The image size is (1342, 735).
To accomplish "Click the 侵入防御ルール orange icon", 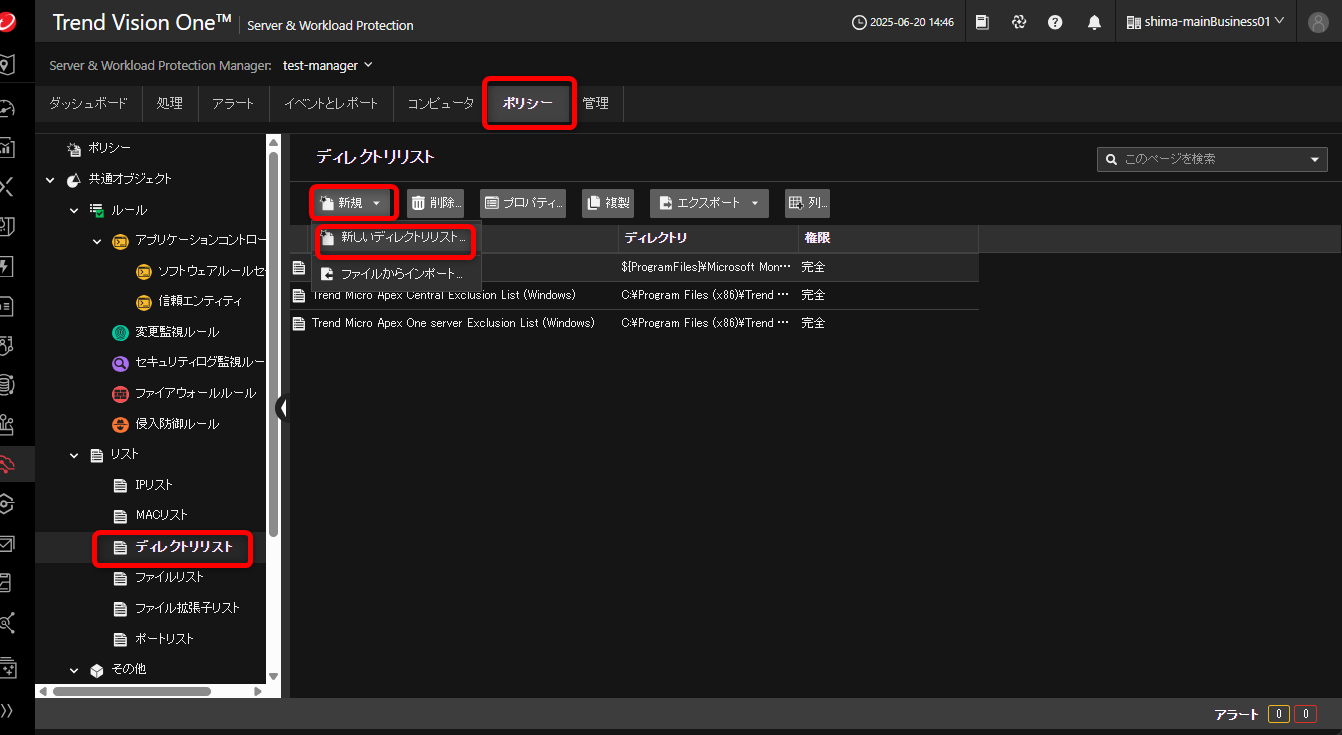I will pyautogui.click(x=120, y=424).
